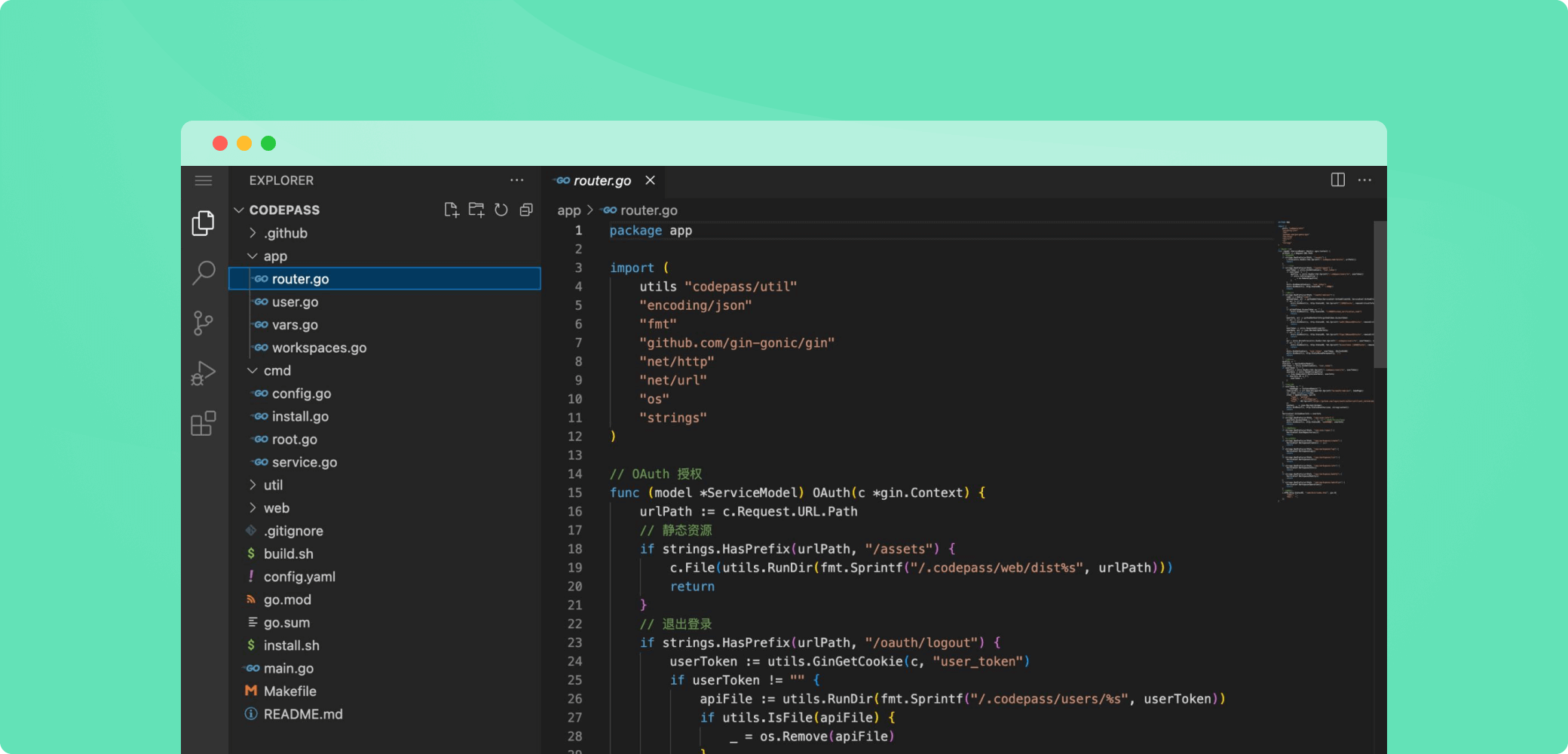This screenshot has width=1568, height=754.
Task: Open the config.yaml file
Action: (384, 576)
